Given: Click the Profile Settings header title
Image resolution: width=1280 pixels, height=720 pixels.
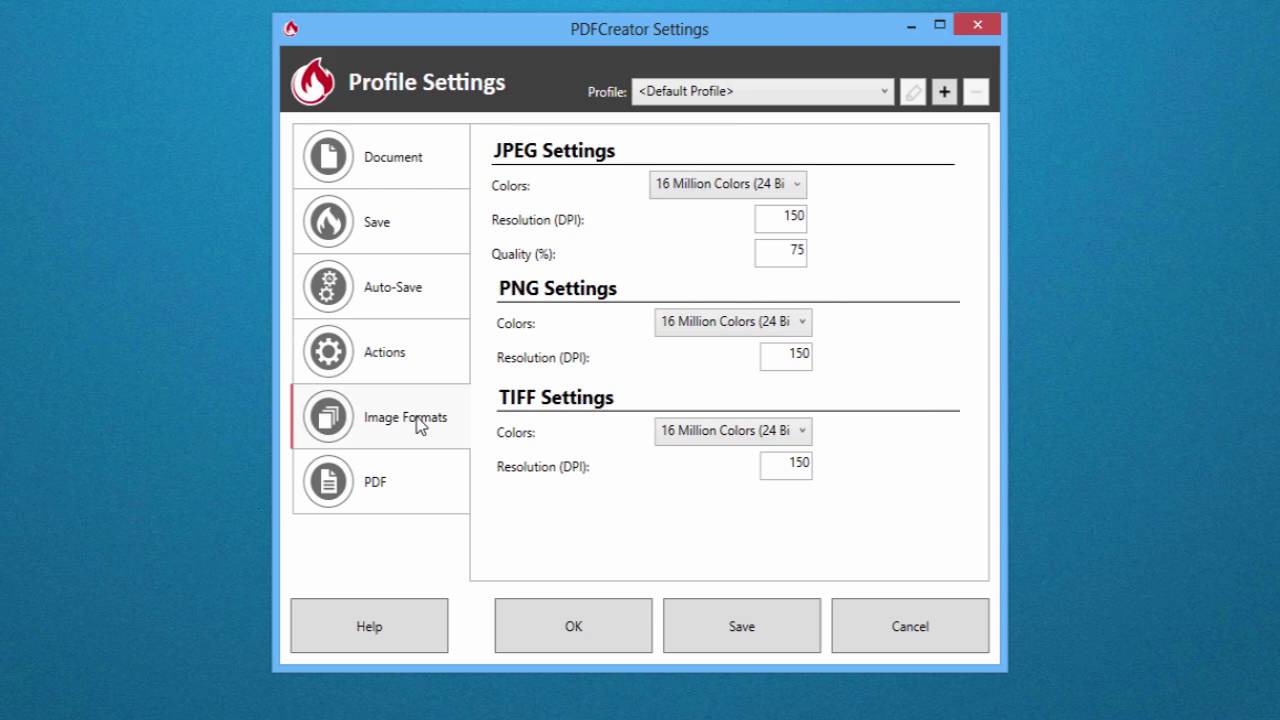Looking at the screenshot, I should (427, 82).
